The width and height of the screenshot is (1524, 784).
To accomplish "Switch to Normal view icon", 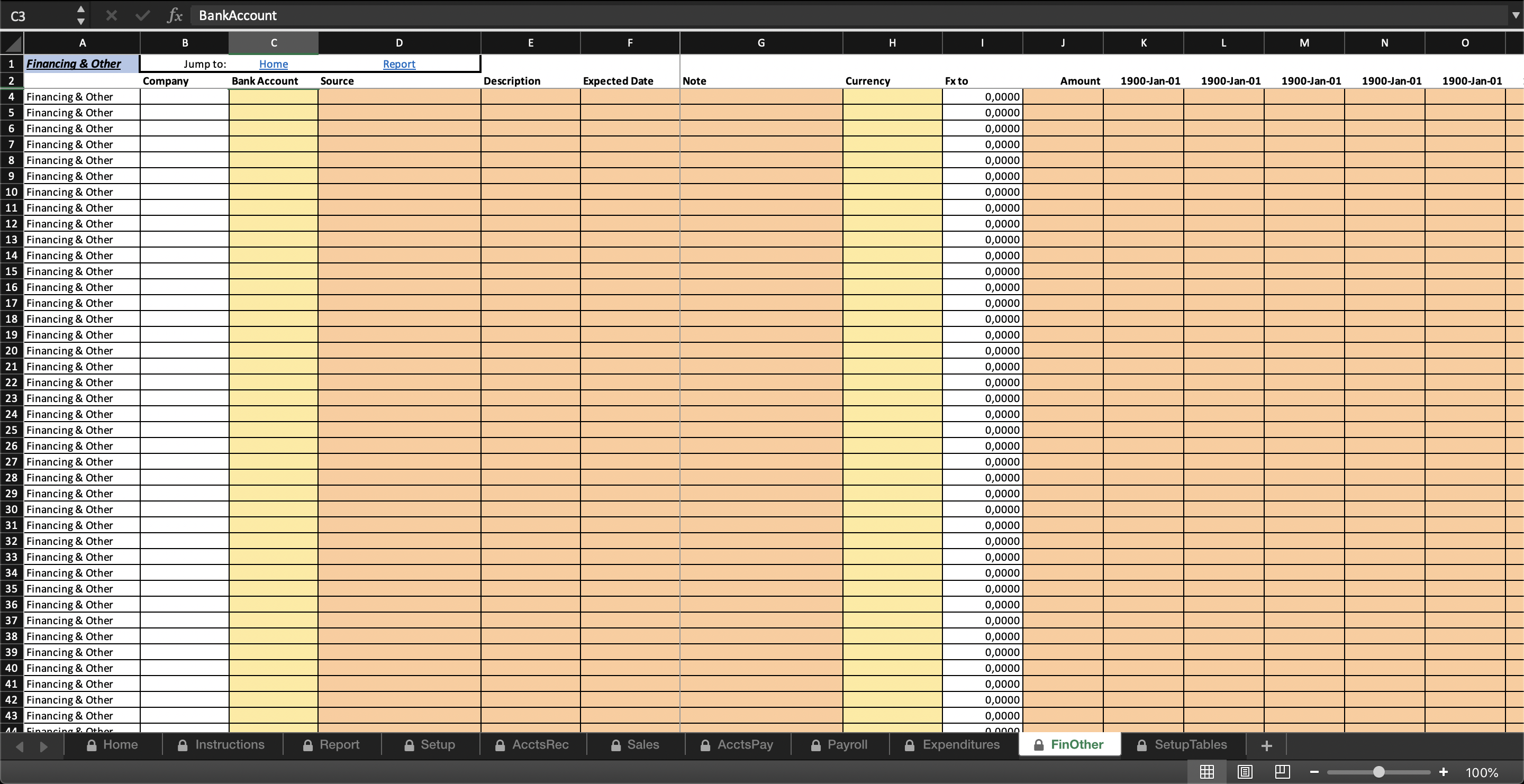I will click(x=1207, y=772).
